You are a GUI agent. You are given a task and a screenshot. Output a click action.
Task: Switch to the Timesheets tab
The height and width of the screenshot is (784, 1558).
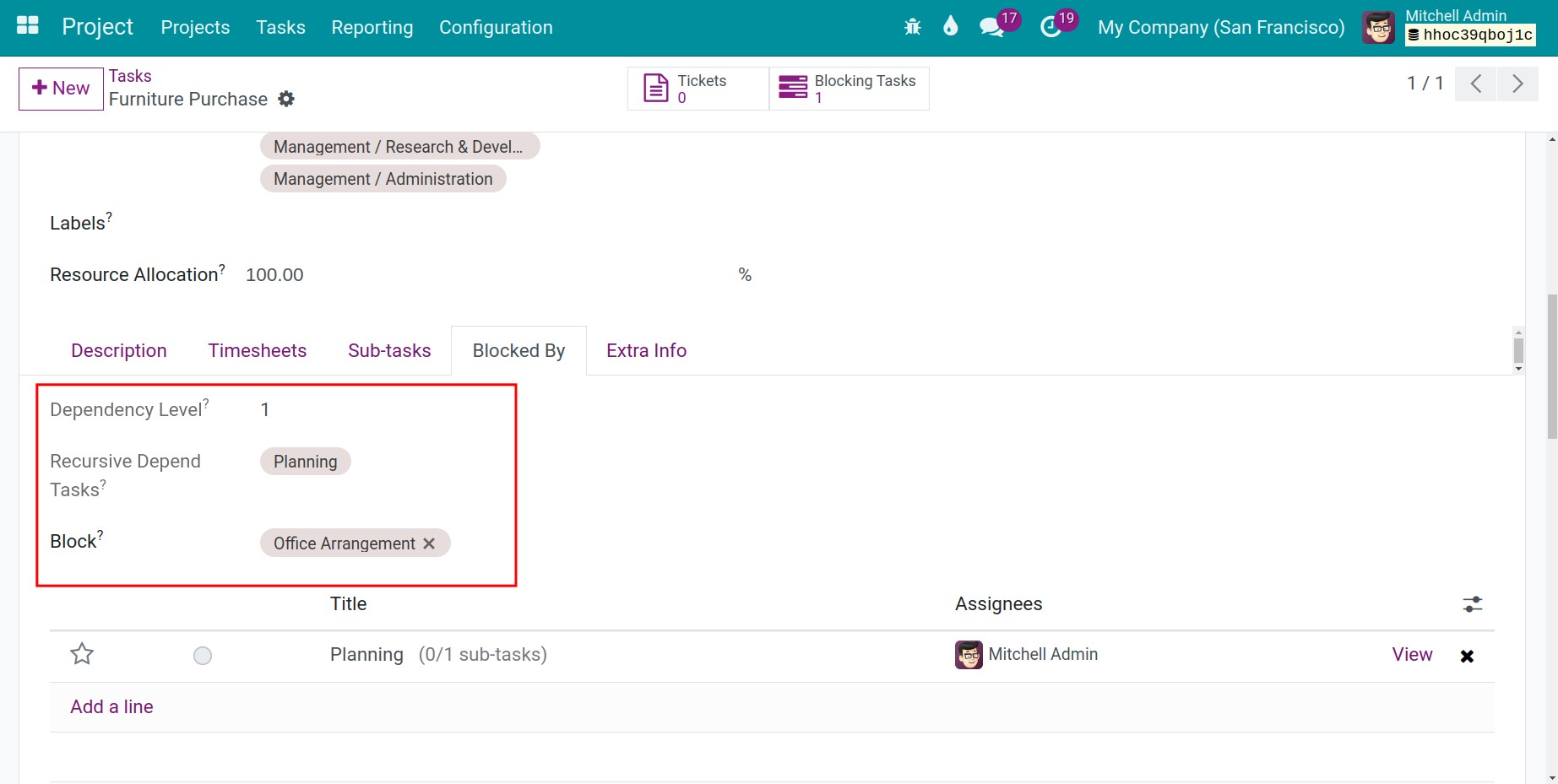click(258, 350)
